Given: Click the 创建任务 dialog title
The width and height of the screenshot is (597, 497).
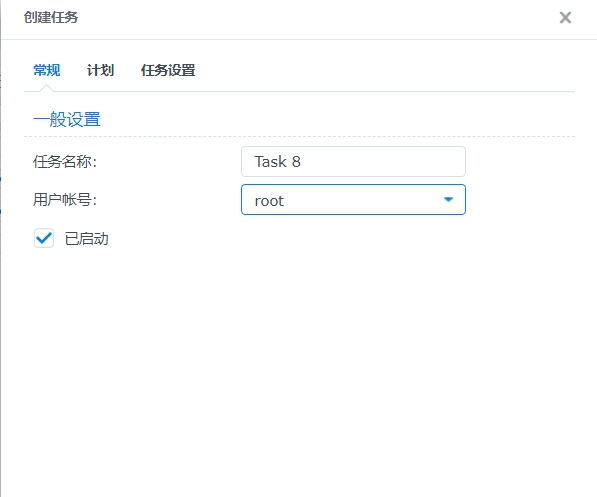Looking at the screenshot, I should pyautogui.click(x=51, y=17).
